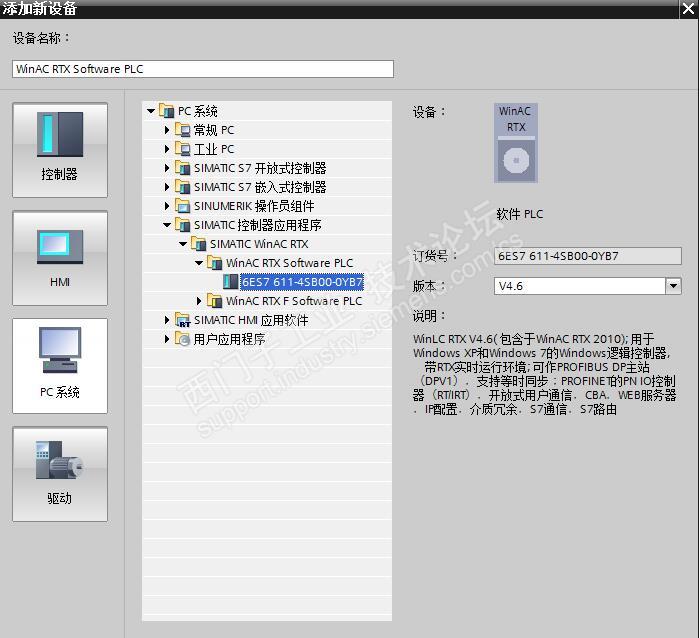This screenshot has width=700, height=638.
Task: Select the 控制器 controller device category
Action: (60, 150)
